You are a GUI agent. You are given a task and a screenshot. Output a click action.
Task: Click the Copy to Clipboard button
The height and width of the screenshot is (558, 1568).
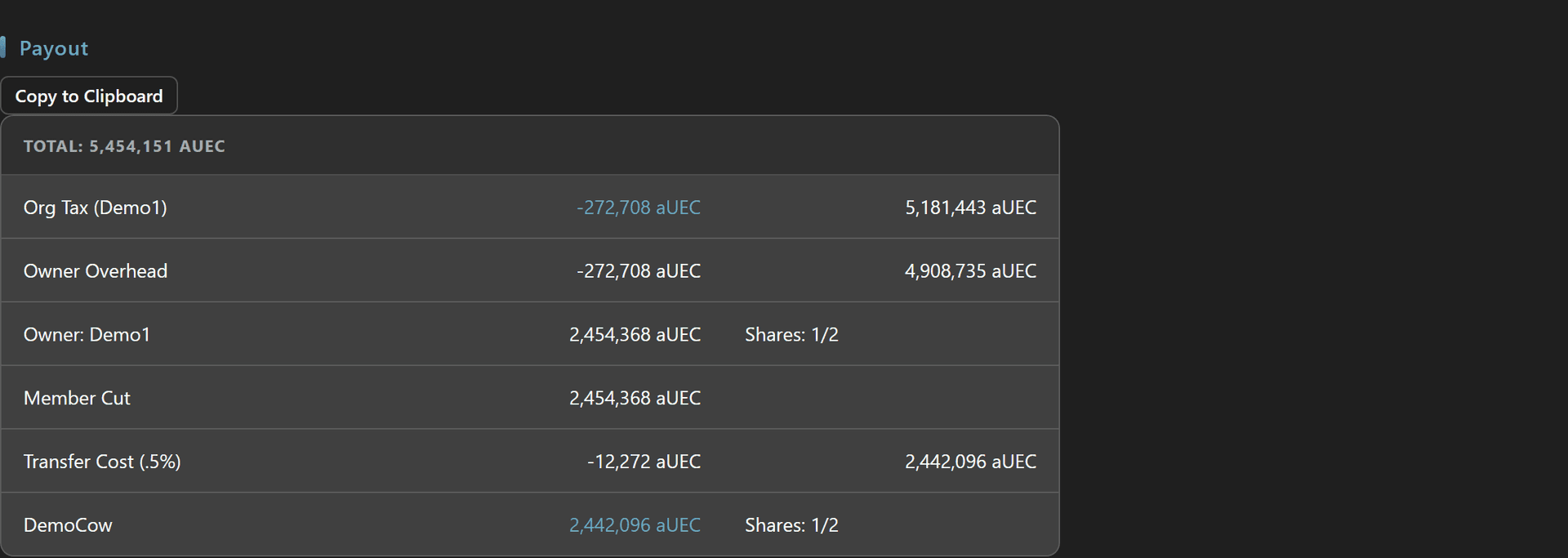(89, 96)
